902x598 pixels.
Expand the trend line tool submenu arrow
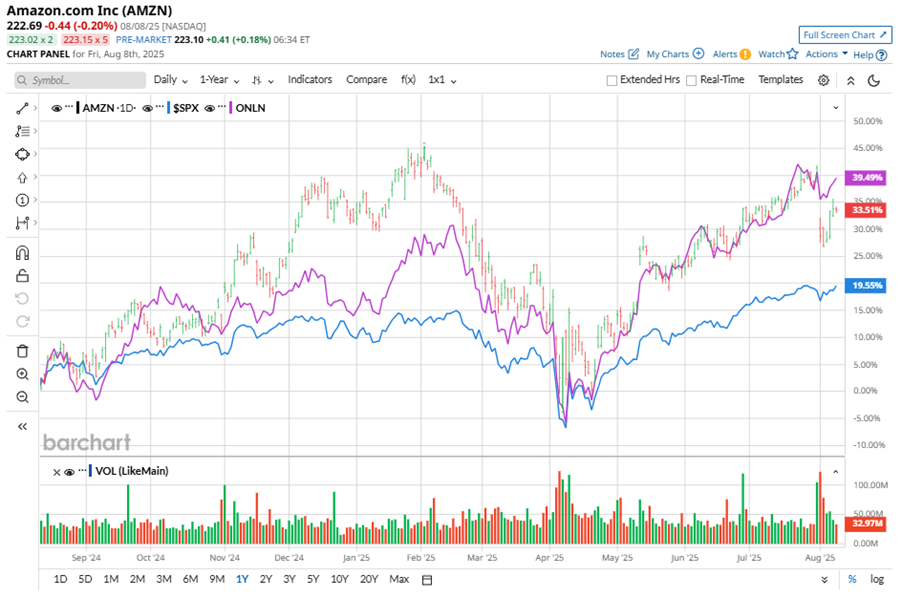click(x=35, y=108)
